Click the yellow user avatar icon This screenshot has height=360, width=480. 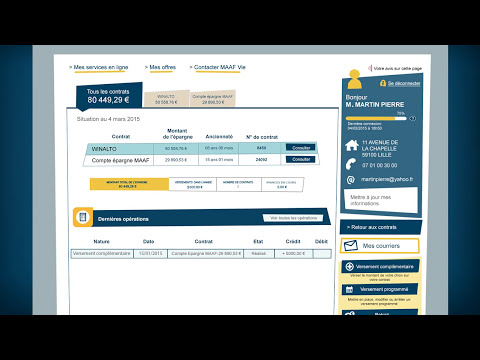point(354,79)
